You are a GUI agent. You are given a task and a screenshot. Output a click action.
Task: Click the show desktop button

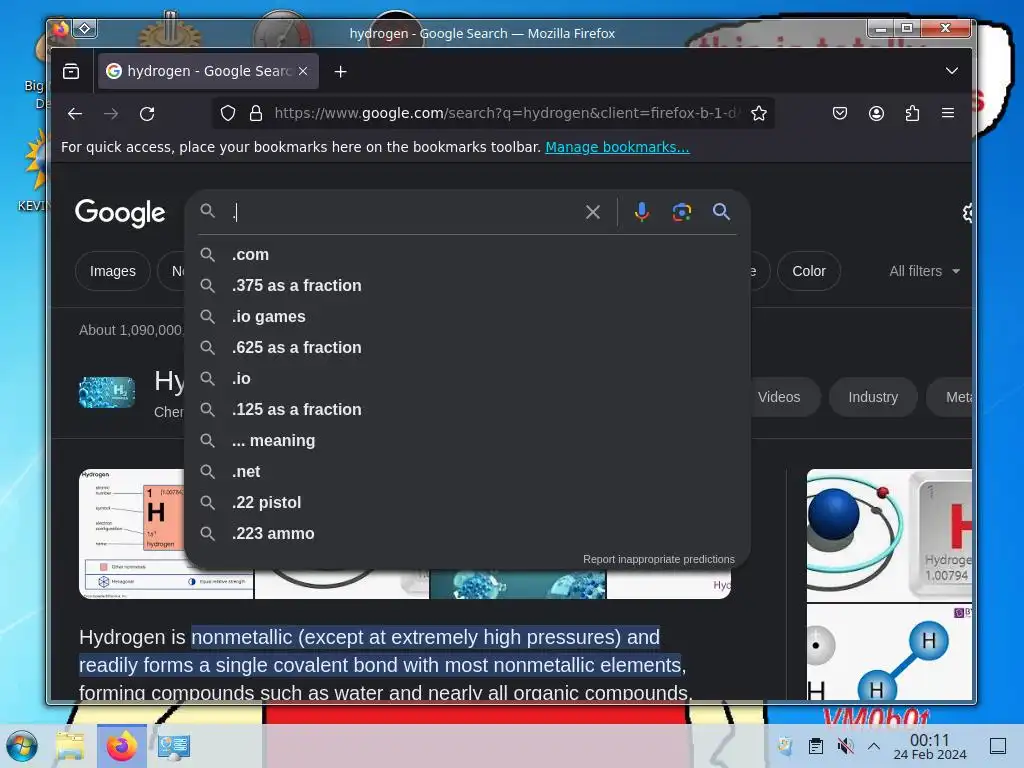click(998, 746)
